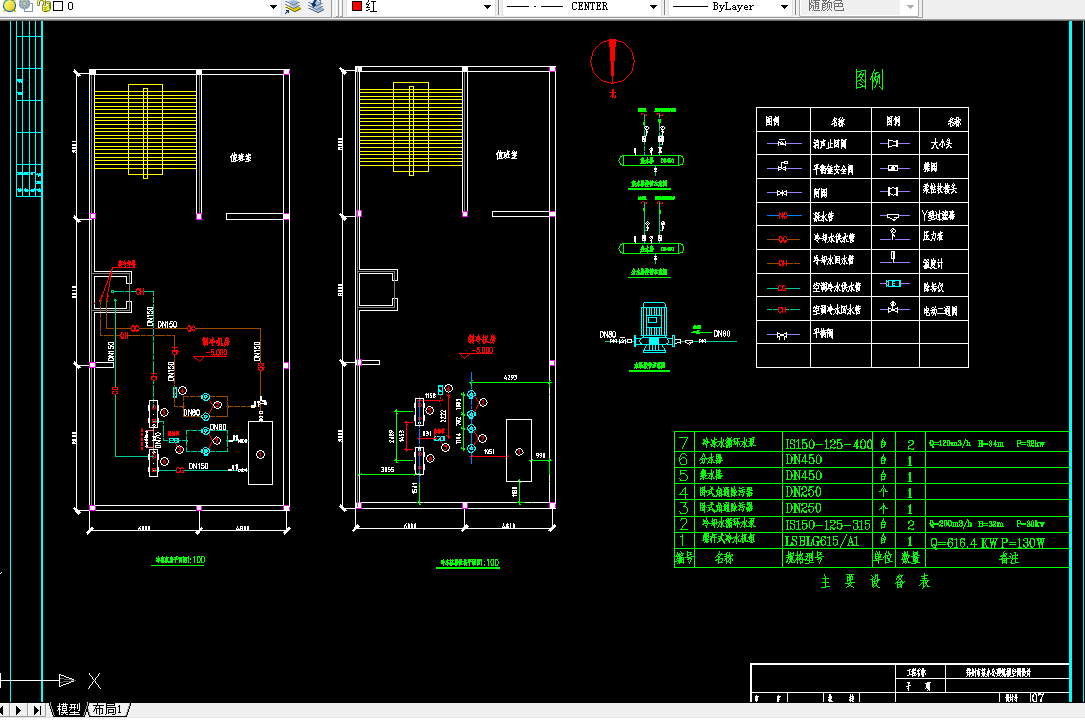Toggle the layer lock padlock icon
1085x720 pixels.
point(44,6)
